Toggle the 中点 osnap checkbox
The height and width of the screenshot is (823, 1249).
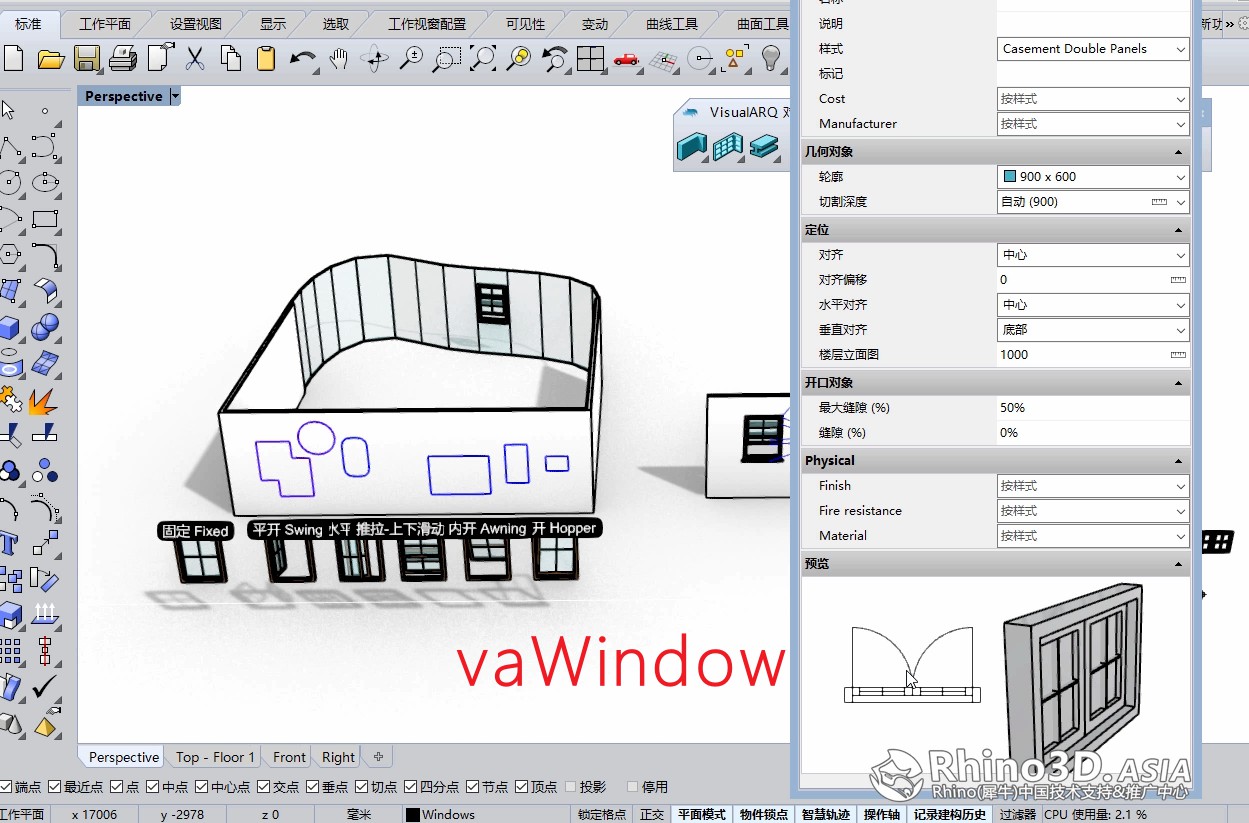point(152,787)
